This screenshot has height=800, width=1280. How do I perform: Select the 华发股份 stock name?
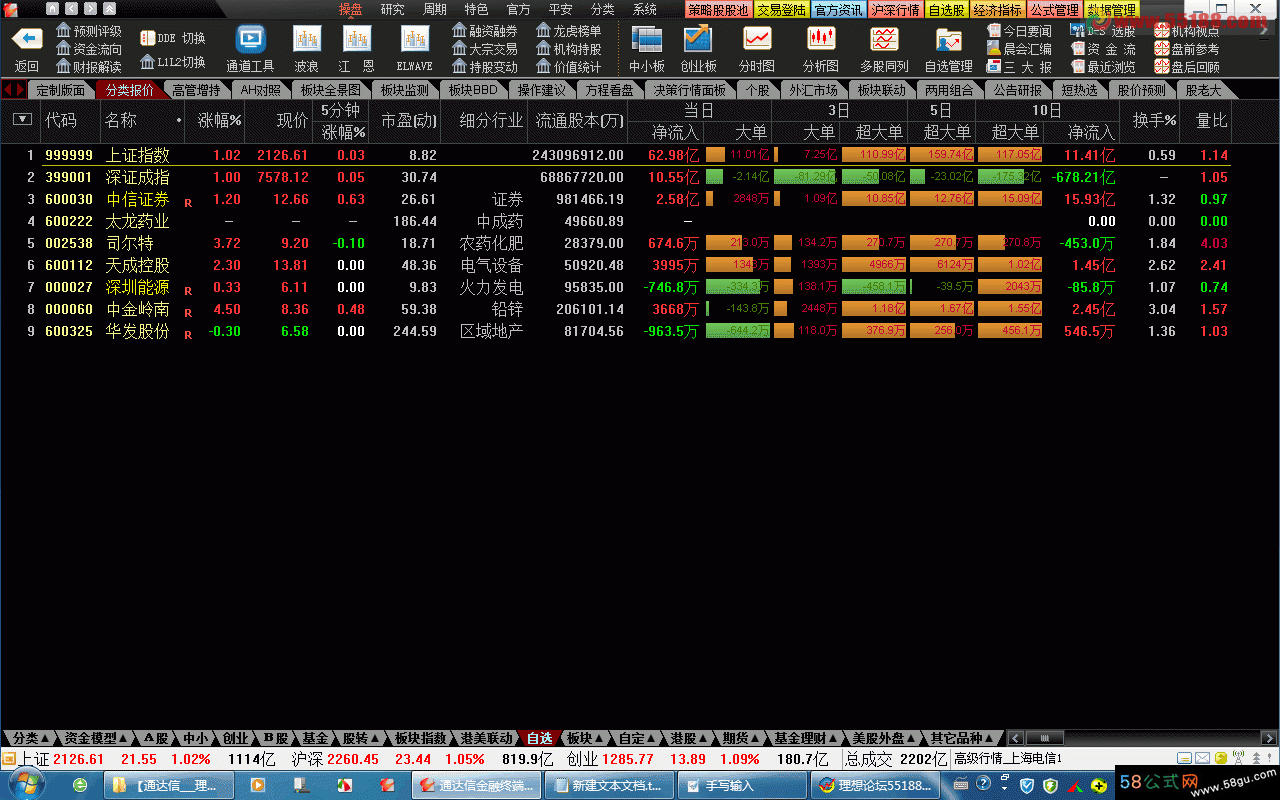pos(138,331)
